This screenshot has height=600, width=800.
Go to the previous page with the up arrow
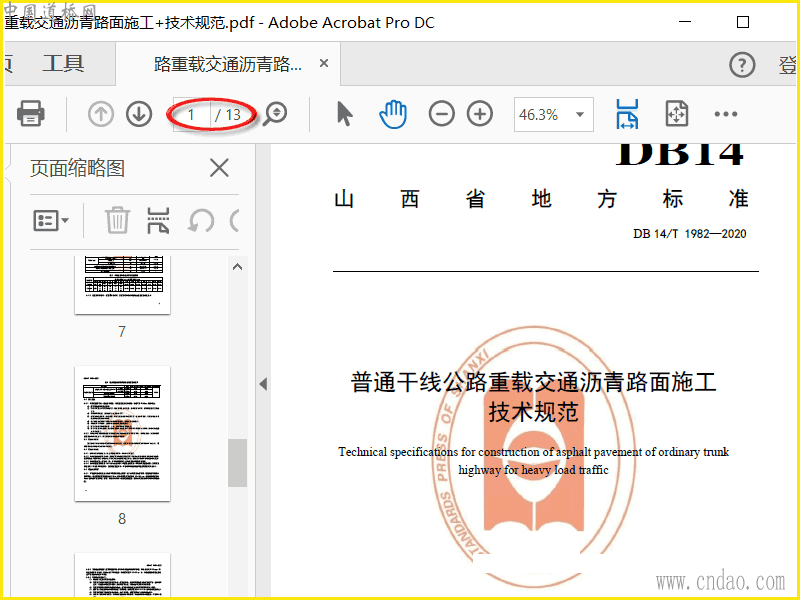point(101,114)
